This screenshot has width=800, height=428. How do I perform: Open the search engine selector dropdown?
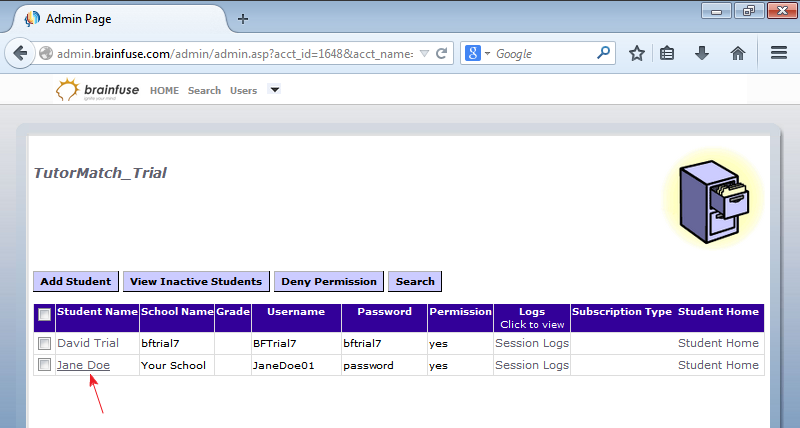tap(478, 53)
